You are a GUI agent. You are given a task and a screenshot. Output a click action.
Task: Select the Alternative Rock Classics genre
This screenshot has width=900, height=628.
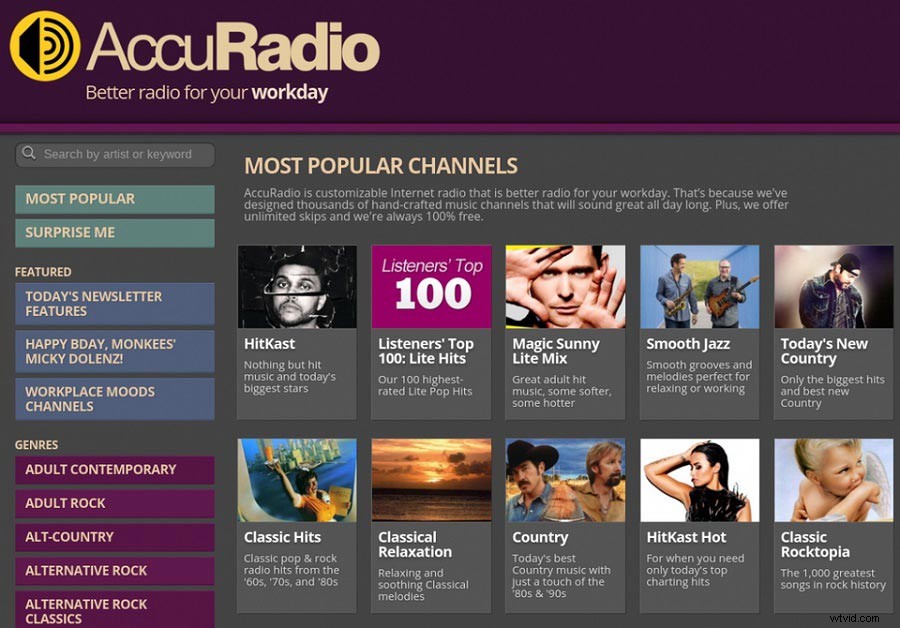(x=114, y=608)
